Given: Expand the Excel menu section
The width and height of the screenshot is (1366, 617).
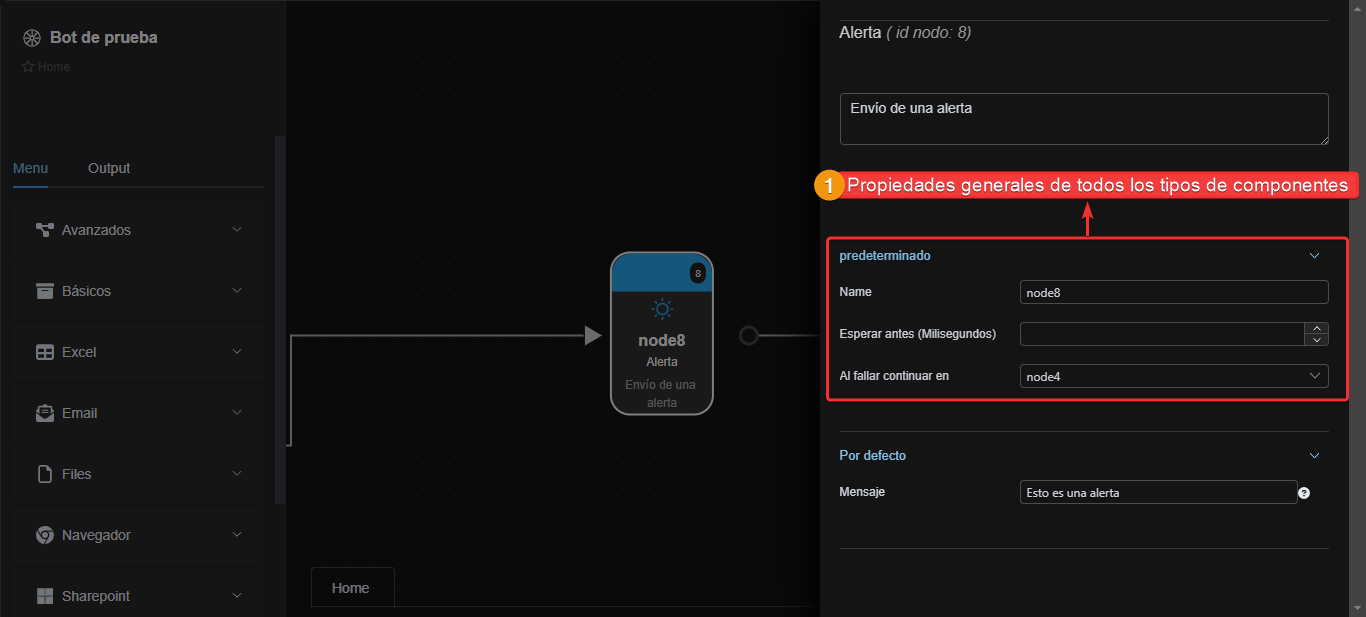Looking at the screenshot, I should click(x=237, y=352).
